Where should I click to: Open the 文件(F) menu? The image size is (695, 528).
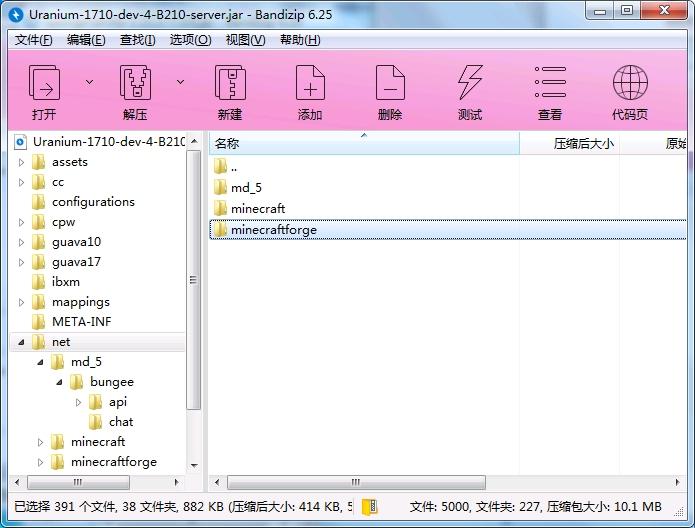tap(33, 40)
